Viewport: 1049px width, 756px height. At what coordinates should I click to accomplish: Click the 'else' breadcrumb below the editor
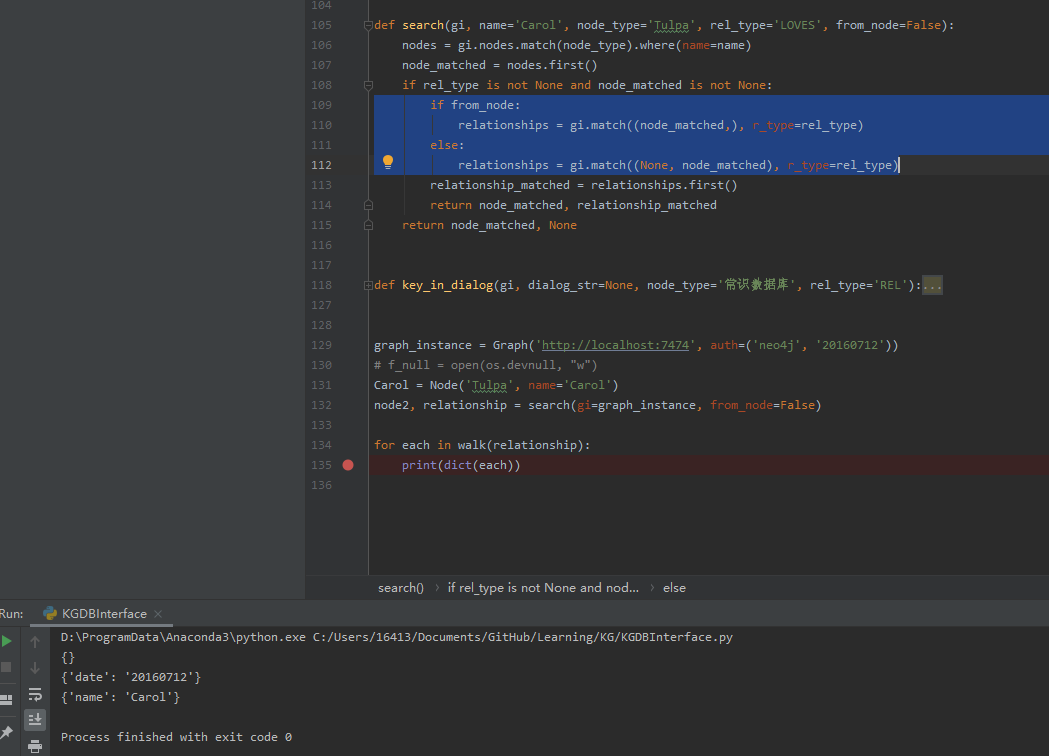[x=674, y=587]
